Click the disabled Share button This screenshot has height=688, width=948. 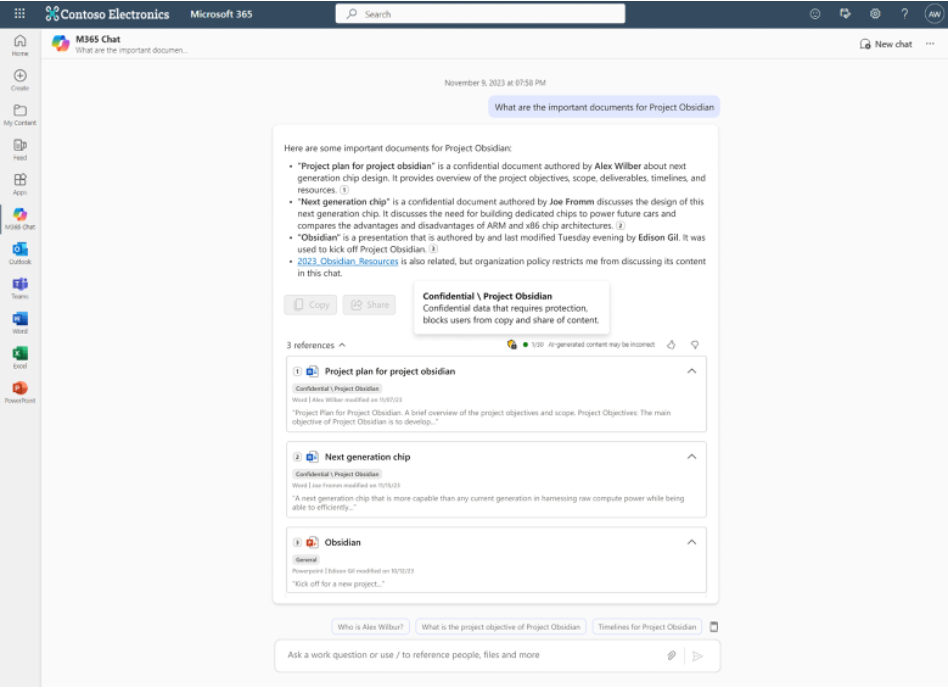coord(369,305)
